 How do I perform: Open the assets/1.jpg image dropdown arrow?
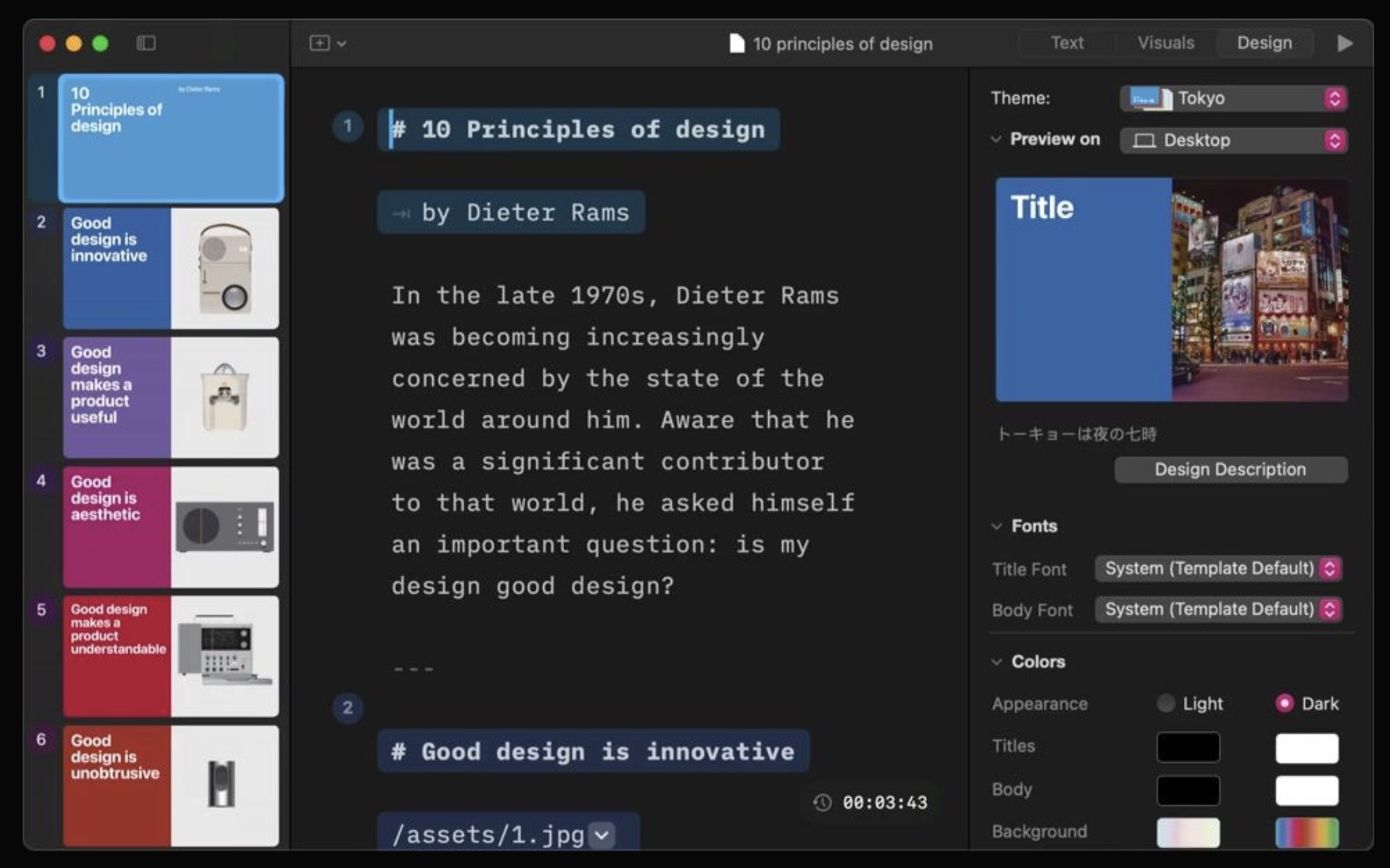[x=601, y=835]
